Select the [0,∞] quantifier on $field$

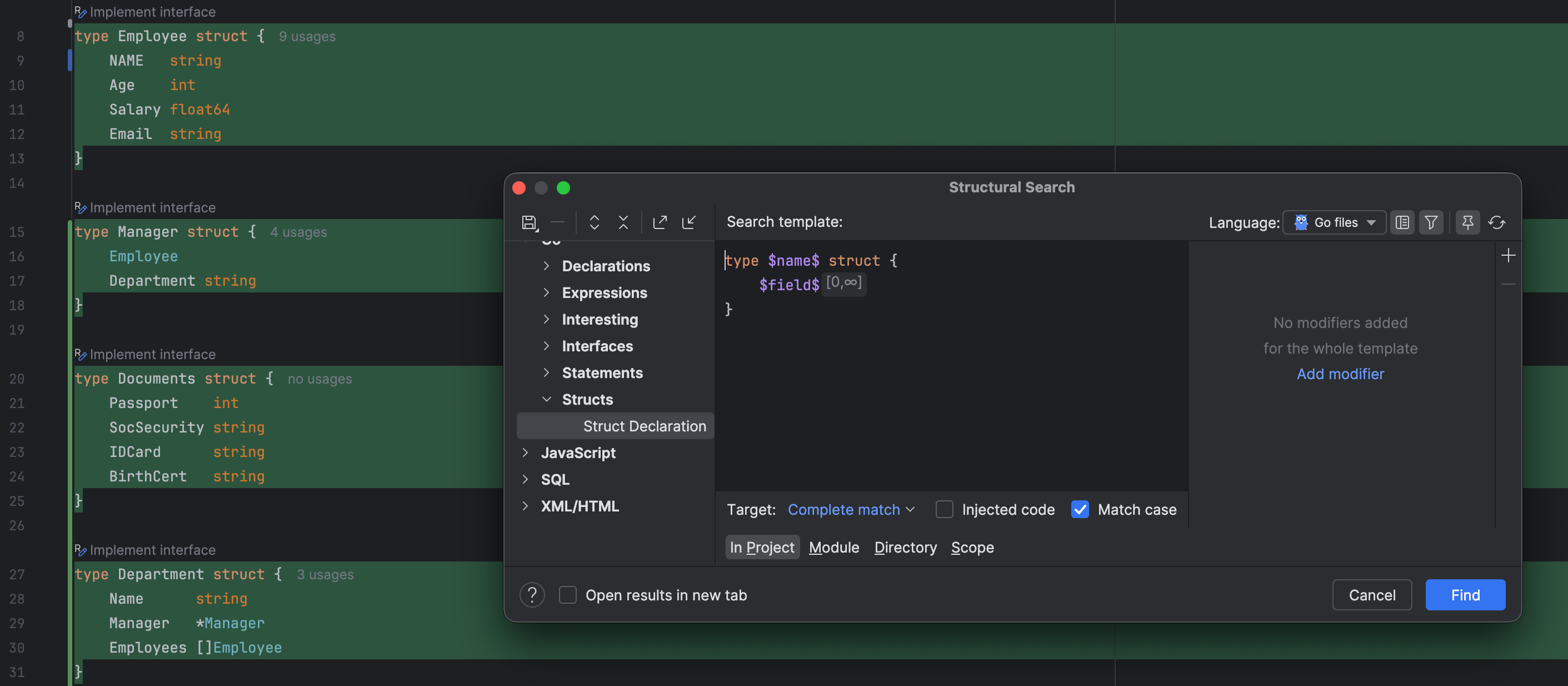tap(844, 283)
